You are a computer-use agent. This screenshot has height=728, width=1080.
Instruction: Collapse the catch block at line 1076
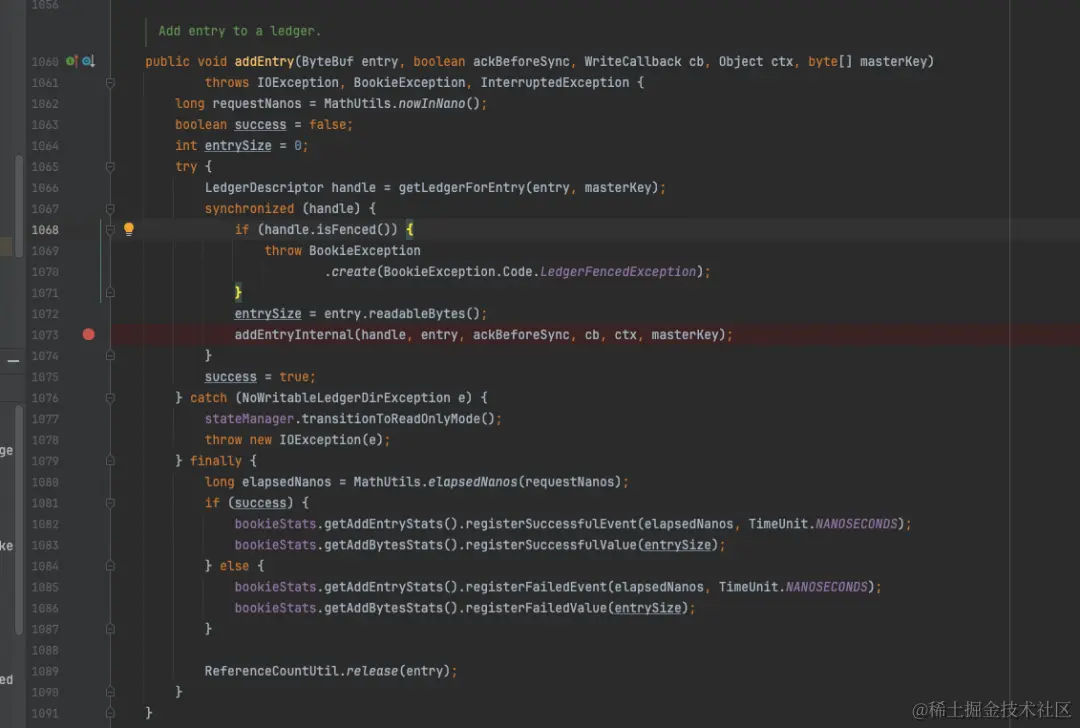click(x=110, y=397)
